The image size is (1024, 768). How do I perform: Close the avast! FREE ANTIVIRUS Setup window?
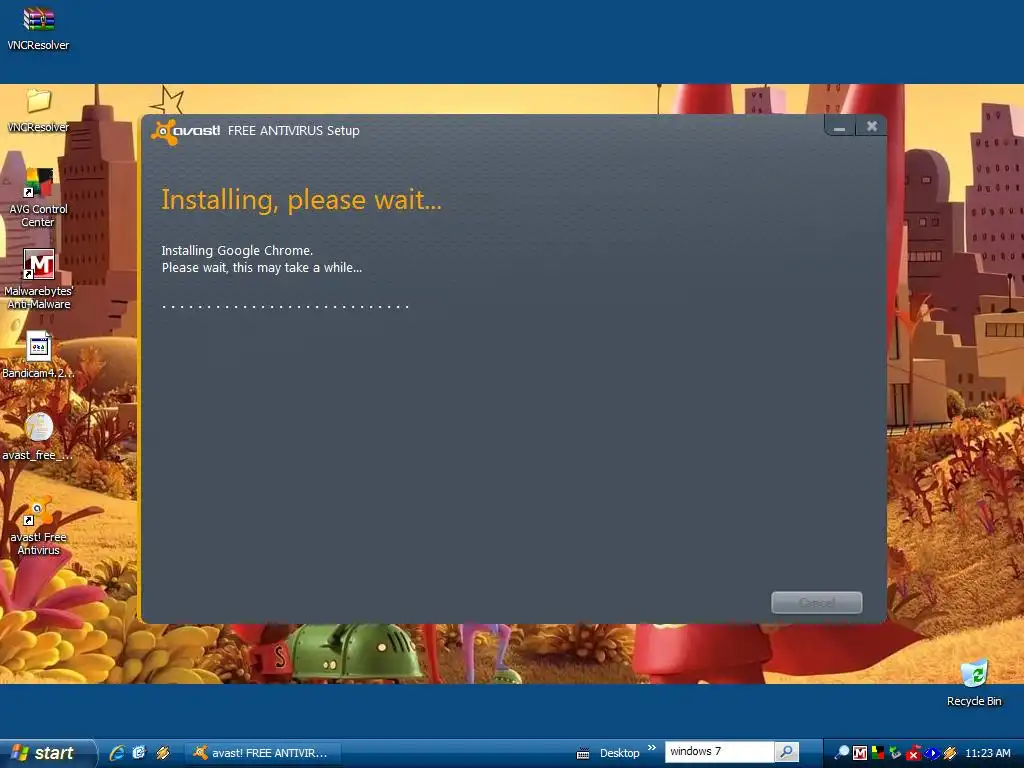click(872, 126)
